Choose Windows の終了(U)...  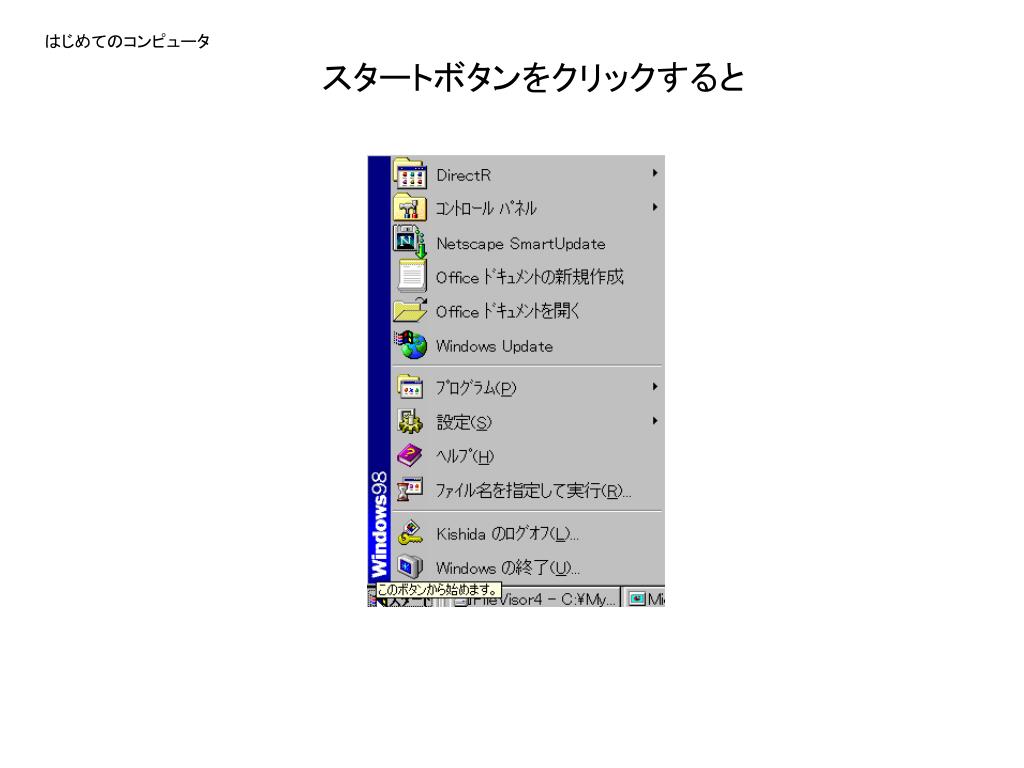pos(528,568)
